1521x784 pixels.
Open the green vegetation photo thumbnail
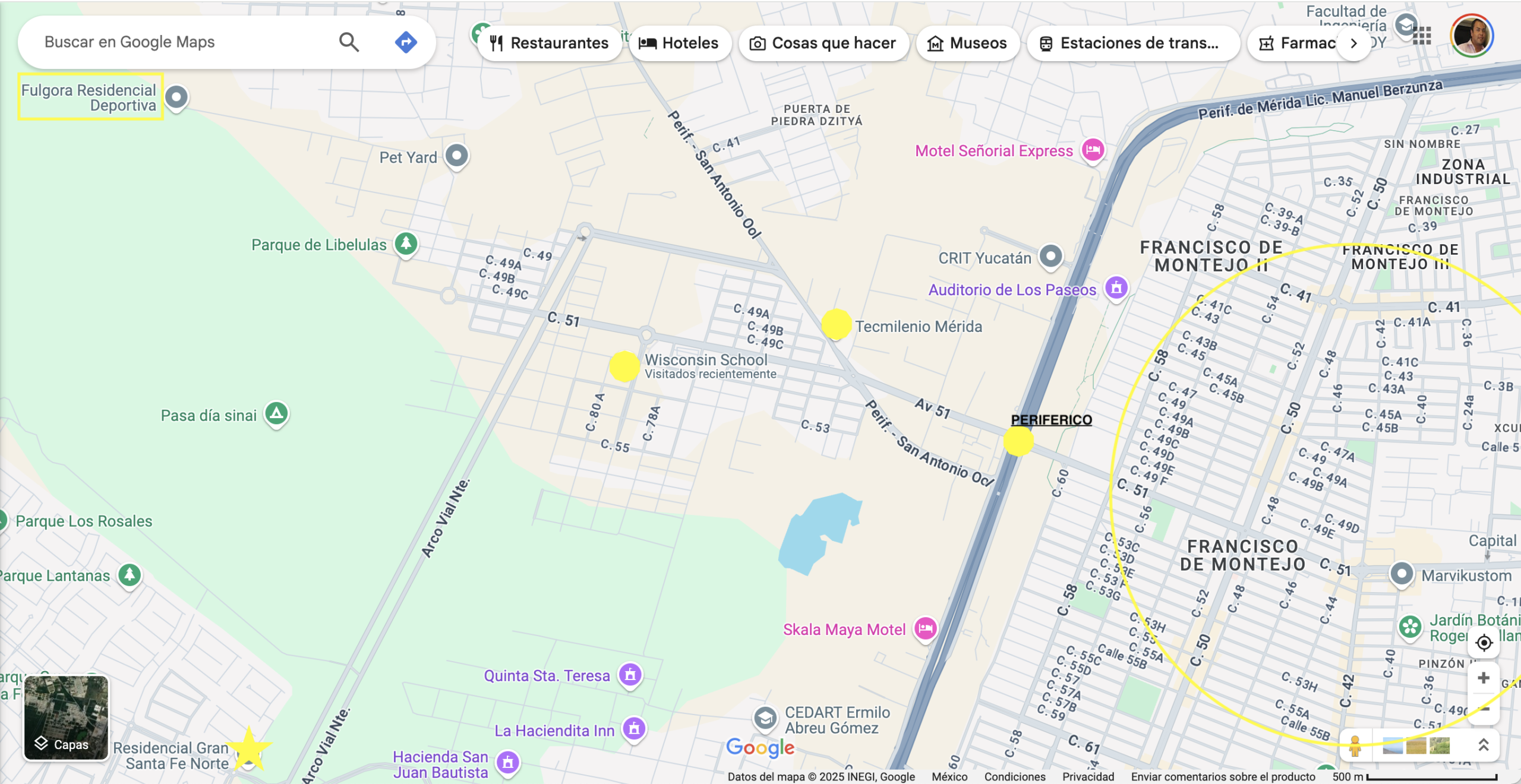[1440, 745]
